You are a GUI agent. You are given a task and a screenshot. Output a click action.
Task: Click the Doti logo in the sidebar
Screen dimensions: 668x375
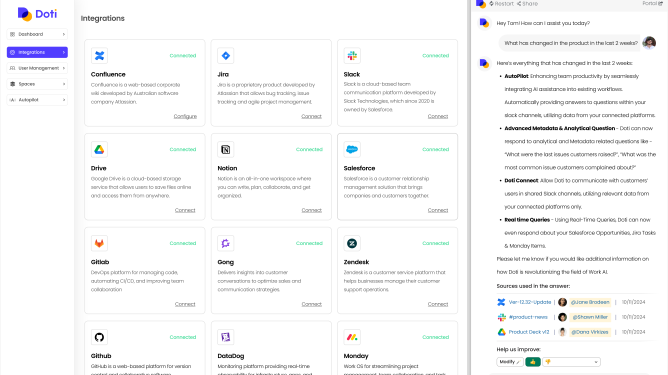coord(37,14)
